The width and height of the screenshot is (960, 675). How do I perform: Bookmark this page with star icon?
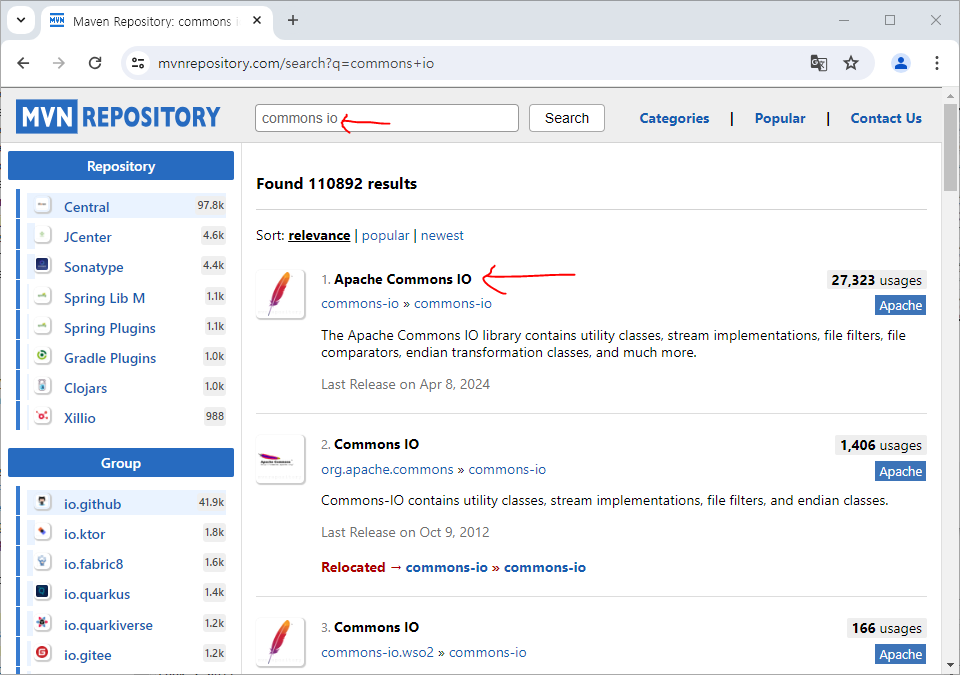851,63
